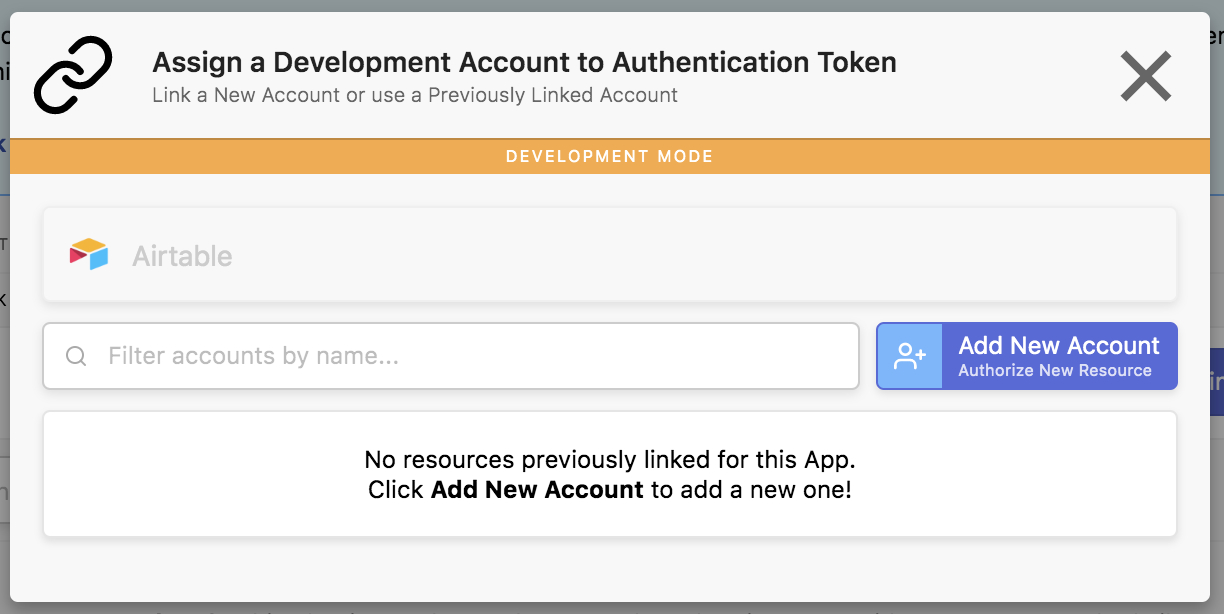
Task: Click the subtitle about Previously Linked Account
Action: pyautogui.click(x=415, y=96)
